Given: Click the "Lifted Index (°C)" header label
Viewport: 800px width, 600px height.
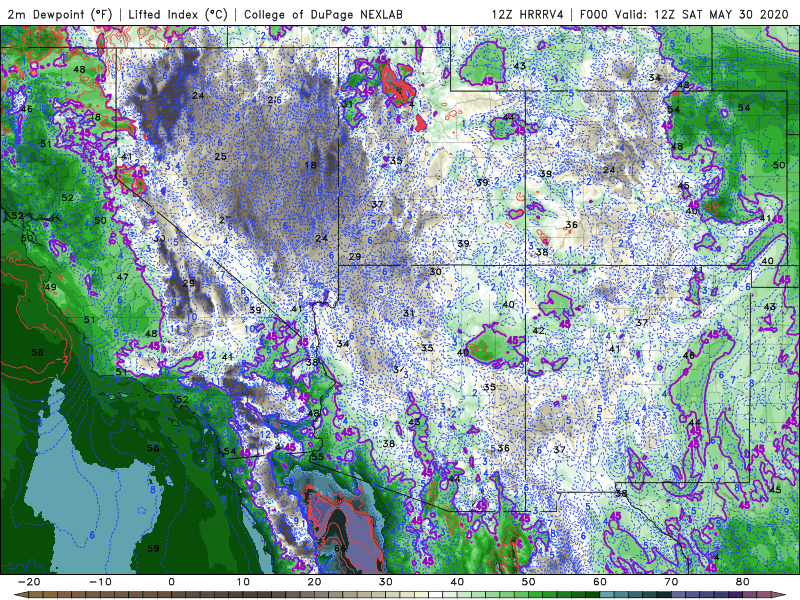Looking at the screenshot, I should pyautogui.click(x=178, y=14).
